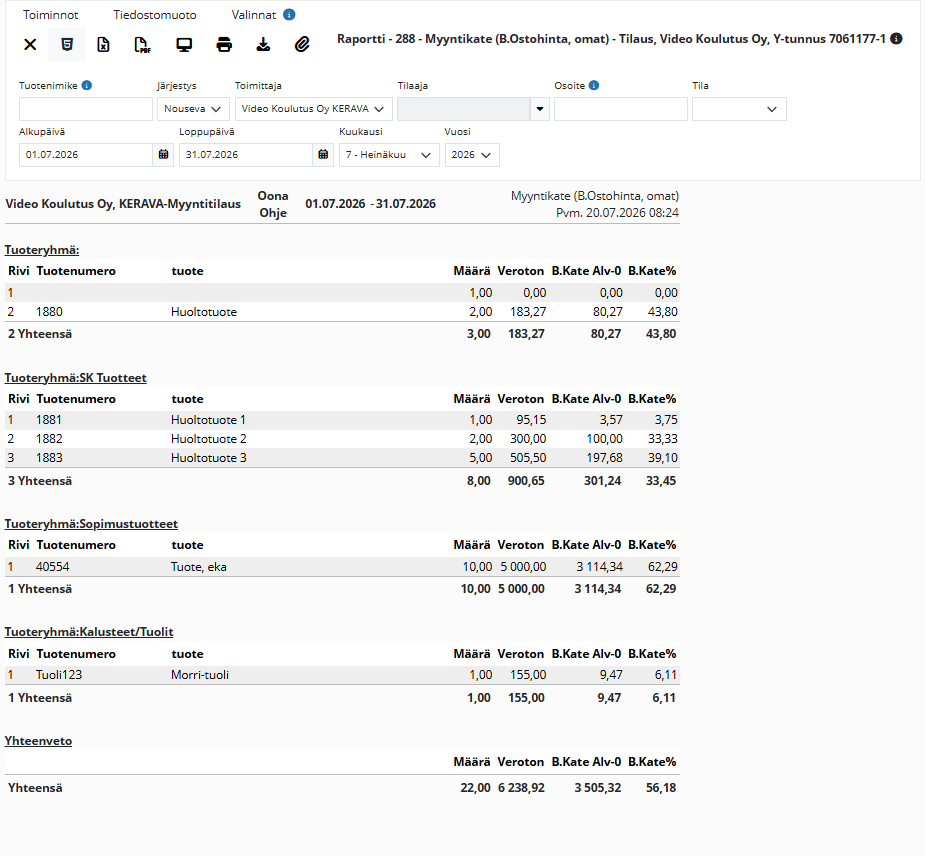The image size is (925, 856).
Task: Open calendar picker for Alkupäivä
Action: pos(163,155)
